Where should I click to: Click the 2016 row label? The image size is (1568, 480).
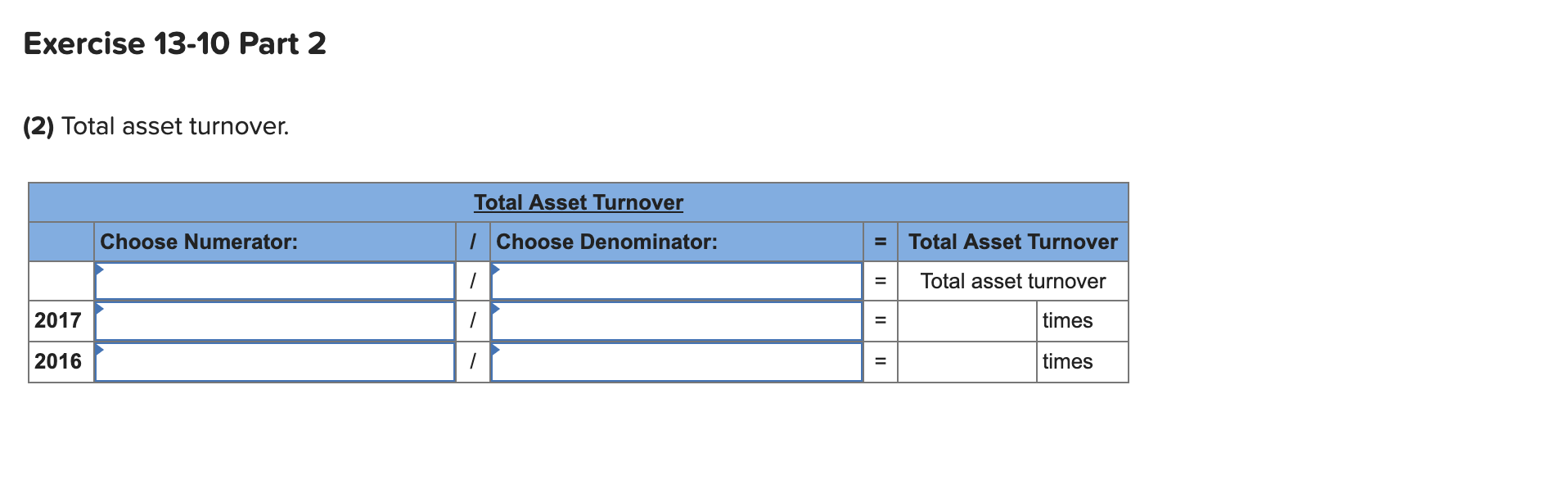(57, 360)
